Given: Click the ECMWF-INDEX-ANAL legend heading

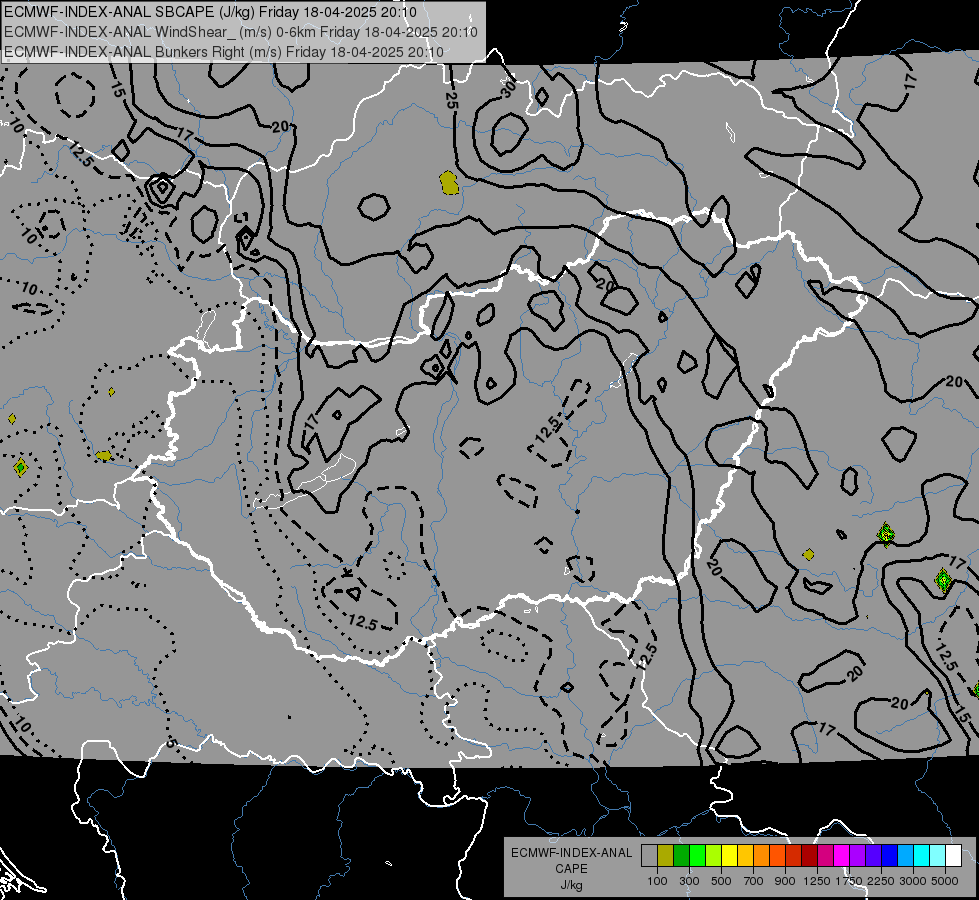Looking at the screenshot, I should (x=571, y=853).
